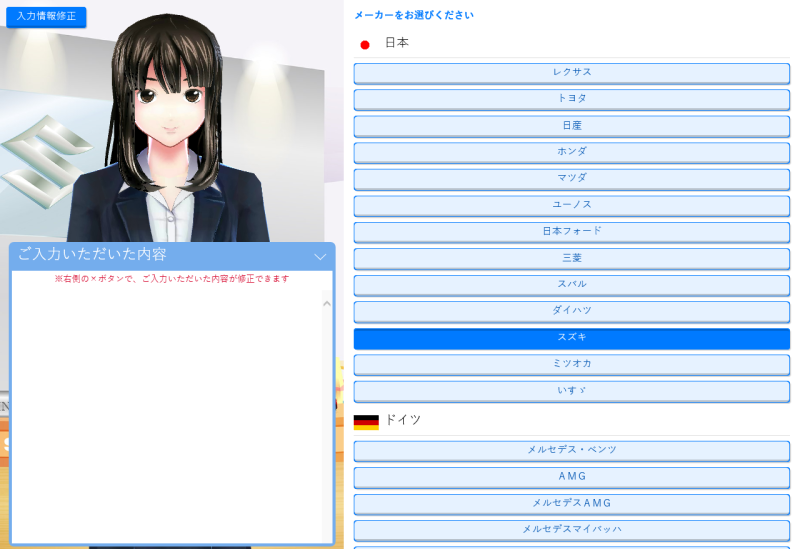This screenshot has height=549, width=800.
Task: Click the red Japan flag icon
Action: 365,45
